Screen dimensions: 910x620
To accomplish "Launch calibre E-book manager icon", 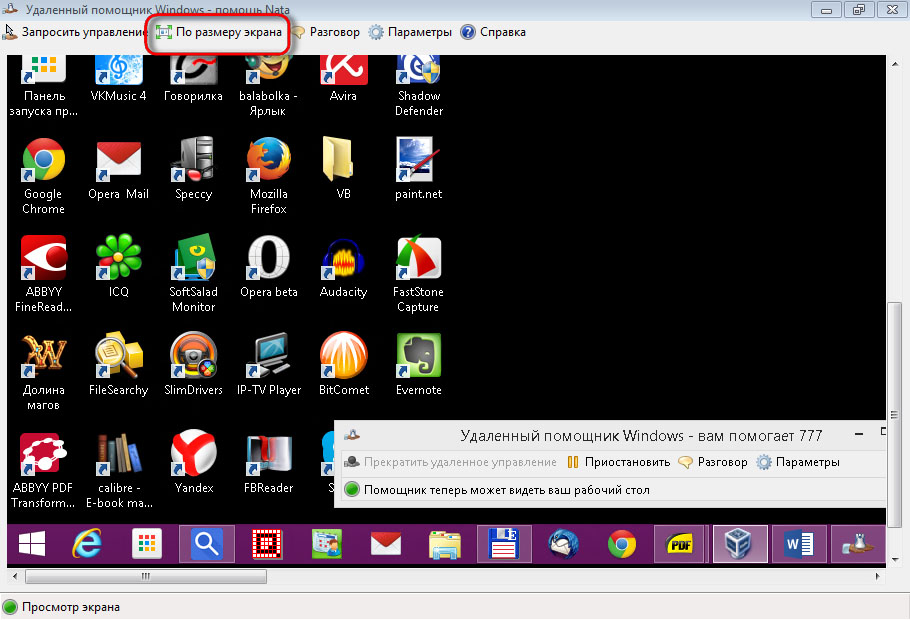I will point(119,470).
